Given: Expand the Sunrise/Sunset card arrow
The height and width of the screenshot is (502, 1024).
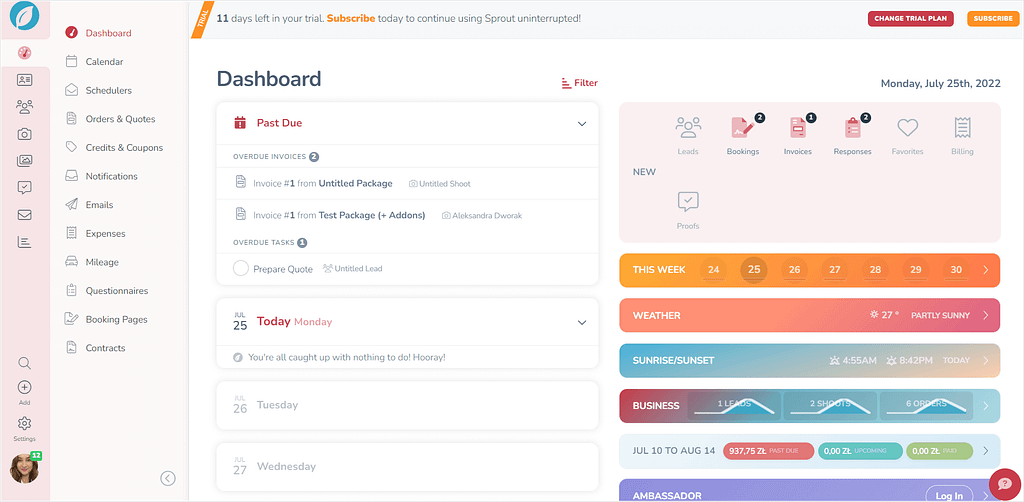Looking at the screenshot, I should 985,360.
